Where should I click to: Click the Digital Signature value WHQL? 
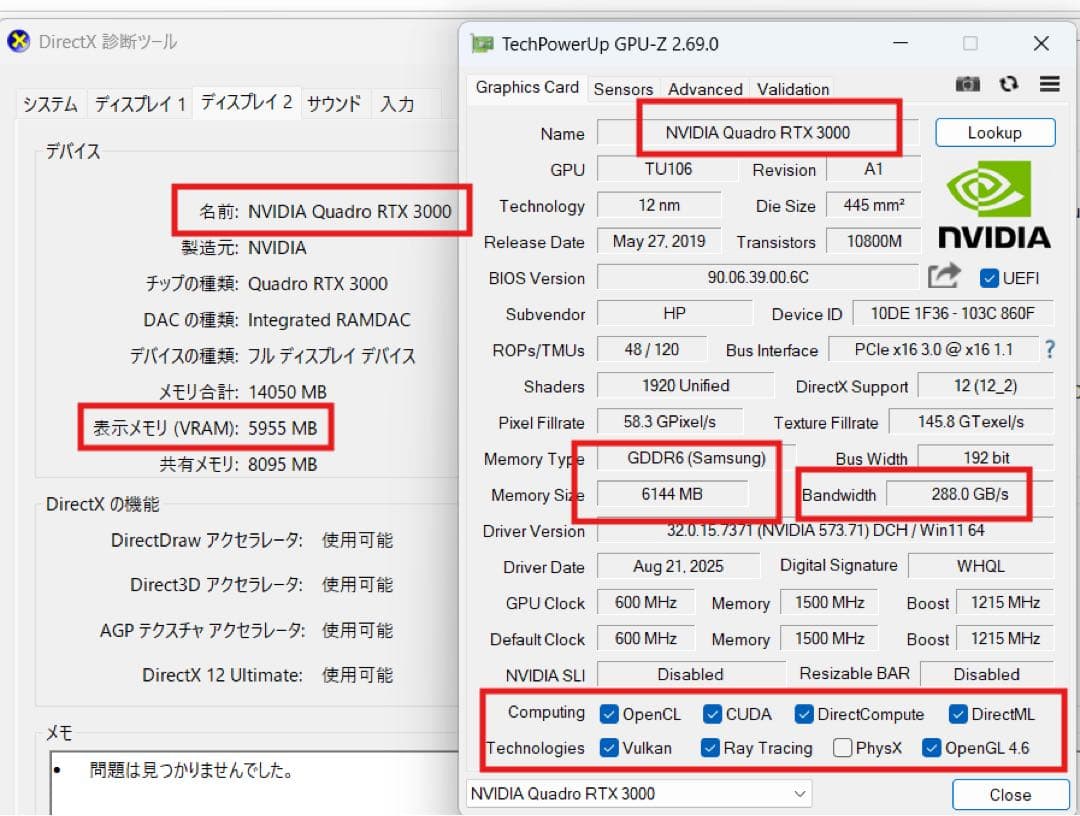coord(981,566)
